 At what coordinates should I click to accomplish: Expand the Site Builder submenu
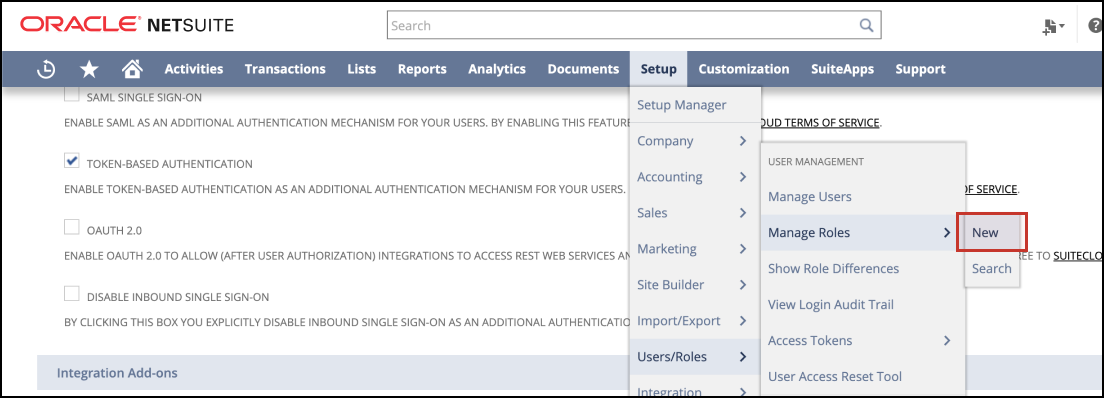pyautogui.click(x=695, y=285)
